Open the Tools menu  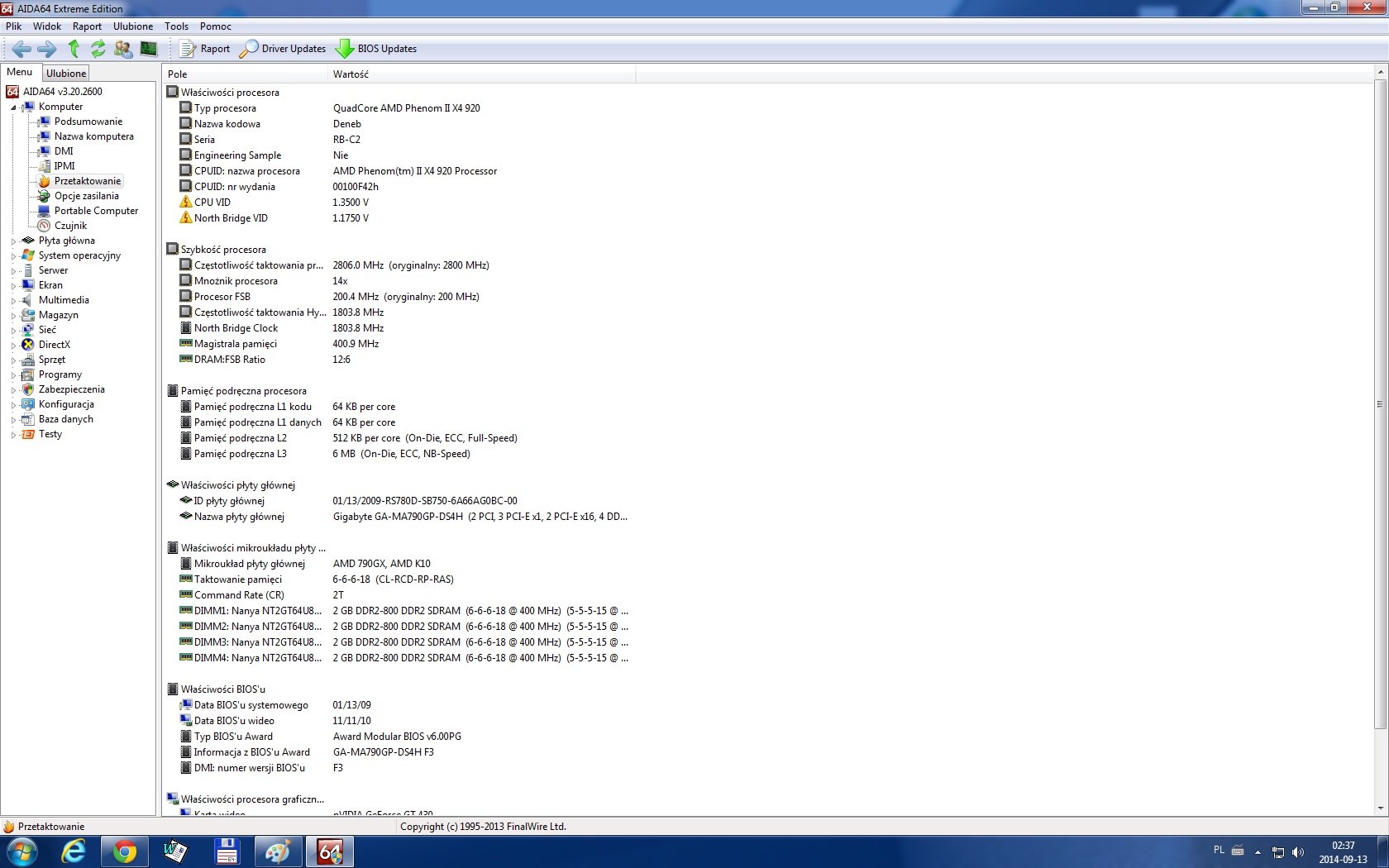point(176,26)
